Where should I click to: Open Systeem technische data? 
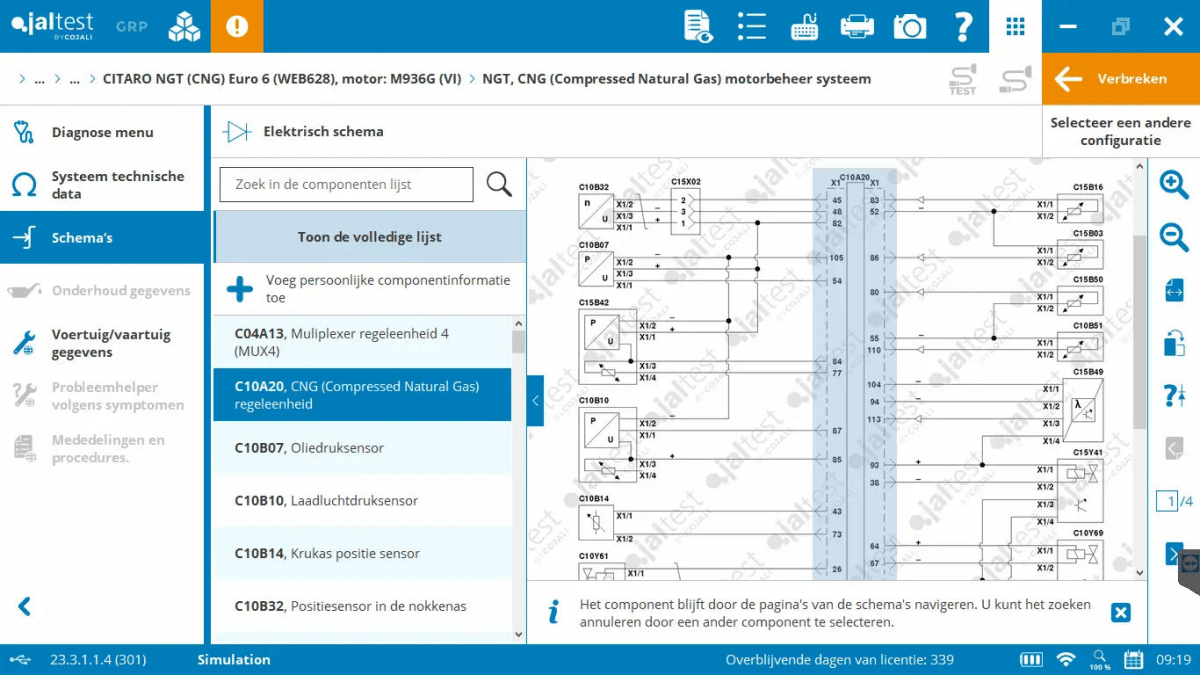102,185
